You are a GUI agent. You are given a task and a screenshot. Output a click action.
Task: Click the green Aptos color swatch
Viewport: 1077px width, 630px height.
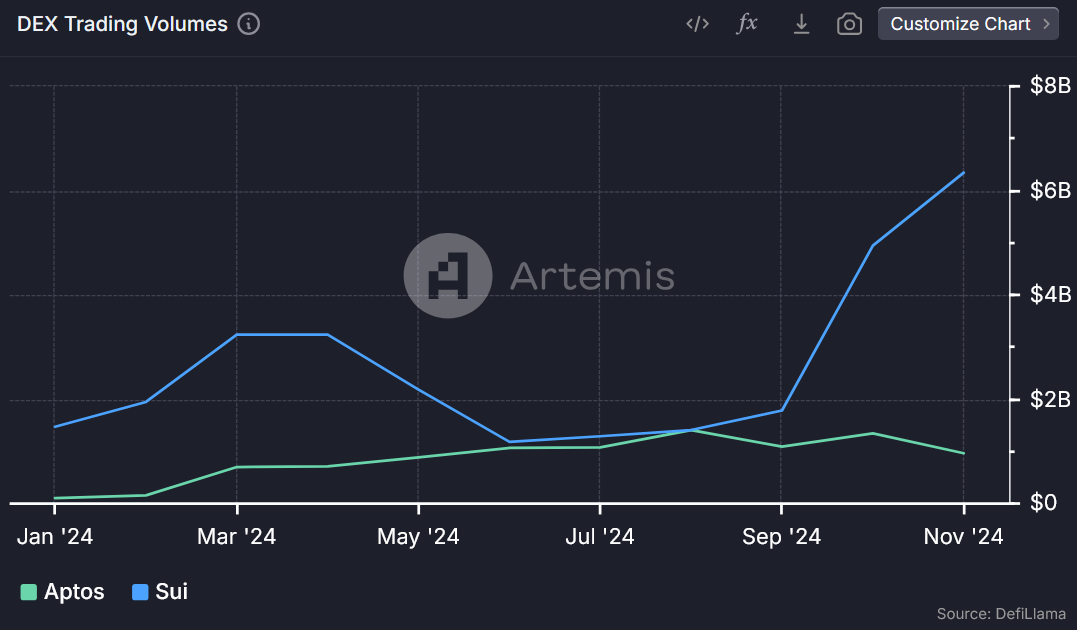point(29,592)
